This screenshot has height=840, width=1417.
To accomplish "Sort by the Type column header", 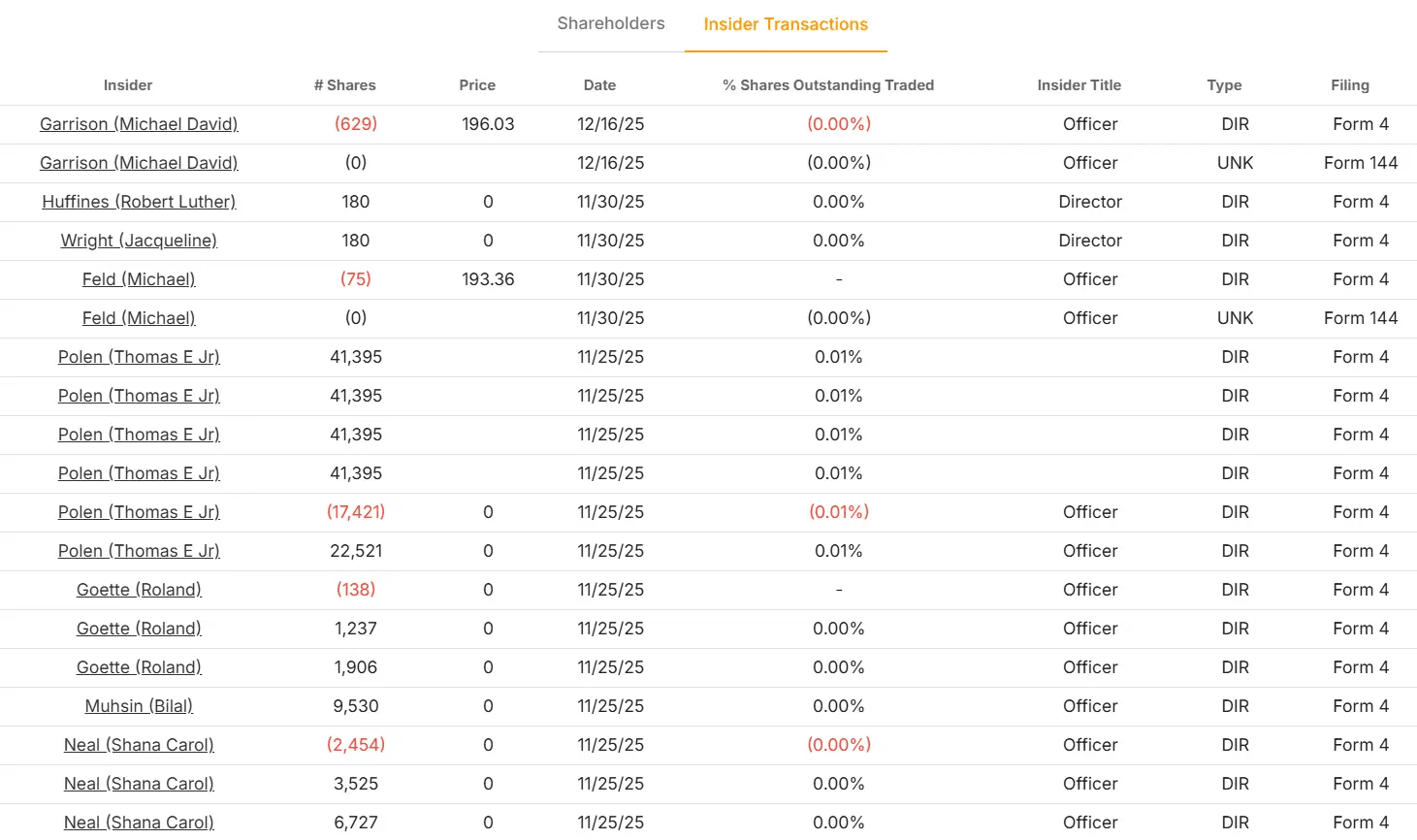I will (1224, 85).
